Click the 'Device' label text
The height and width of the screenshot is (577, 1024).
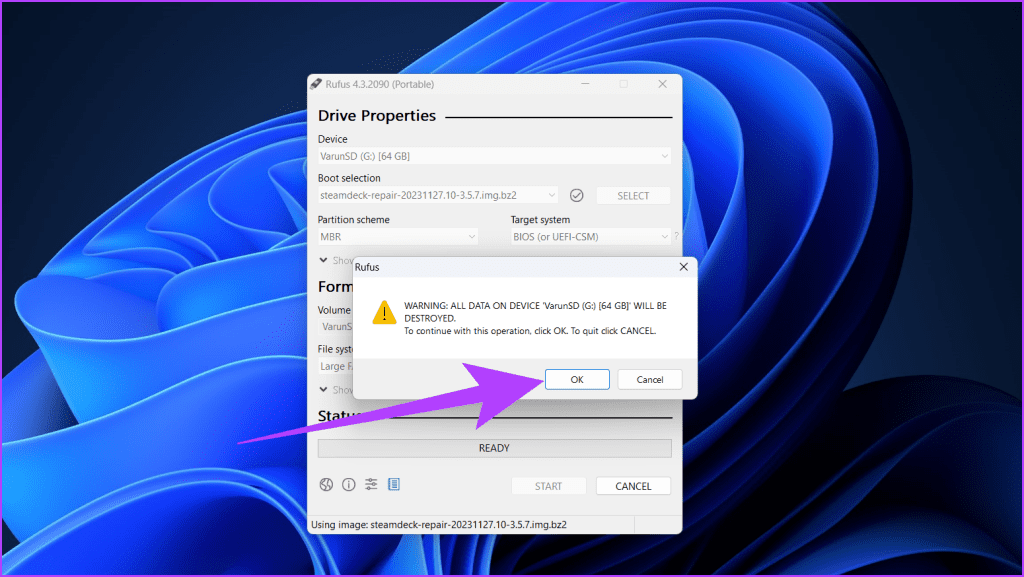(332, 139)
